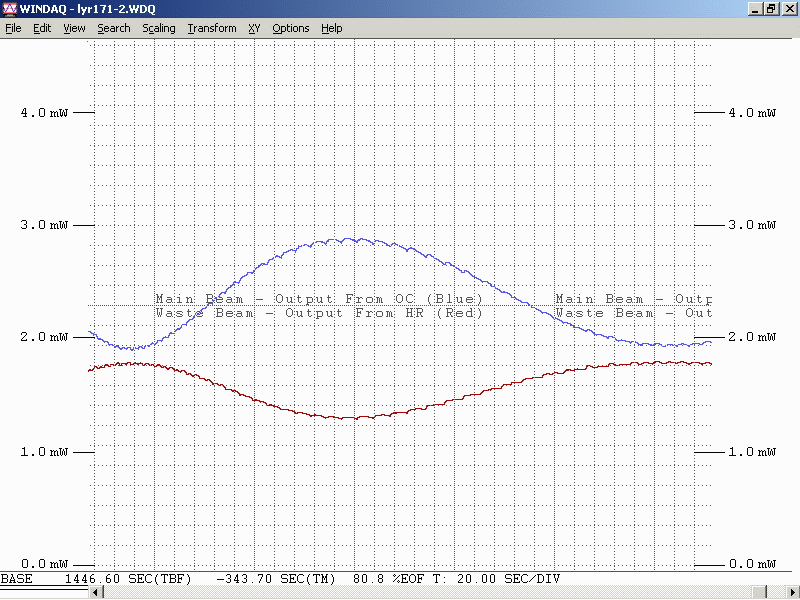Click the Main Beam blue channel label
This screenshot has width=800, height=600.
(x=319, y=299)
